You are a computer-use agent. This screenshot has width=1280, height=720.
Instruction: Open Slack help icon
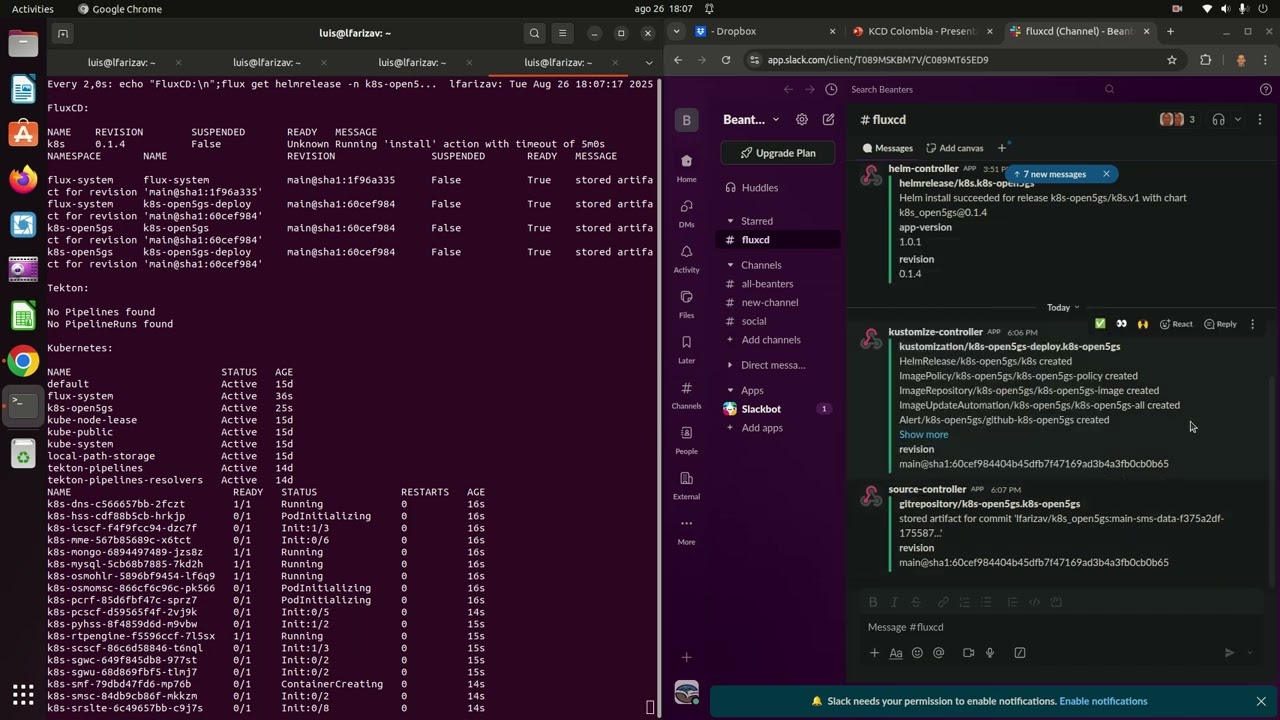[1266, 89]
